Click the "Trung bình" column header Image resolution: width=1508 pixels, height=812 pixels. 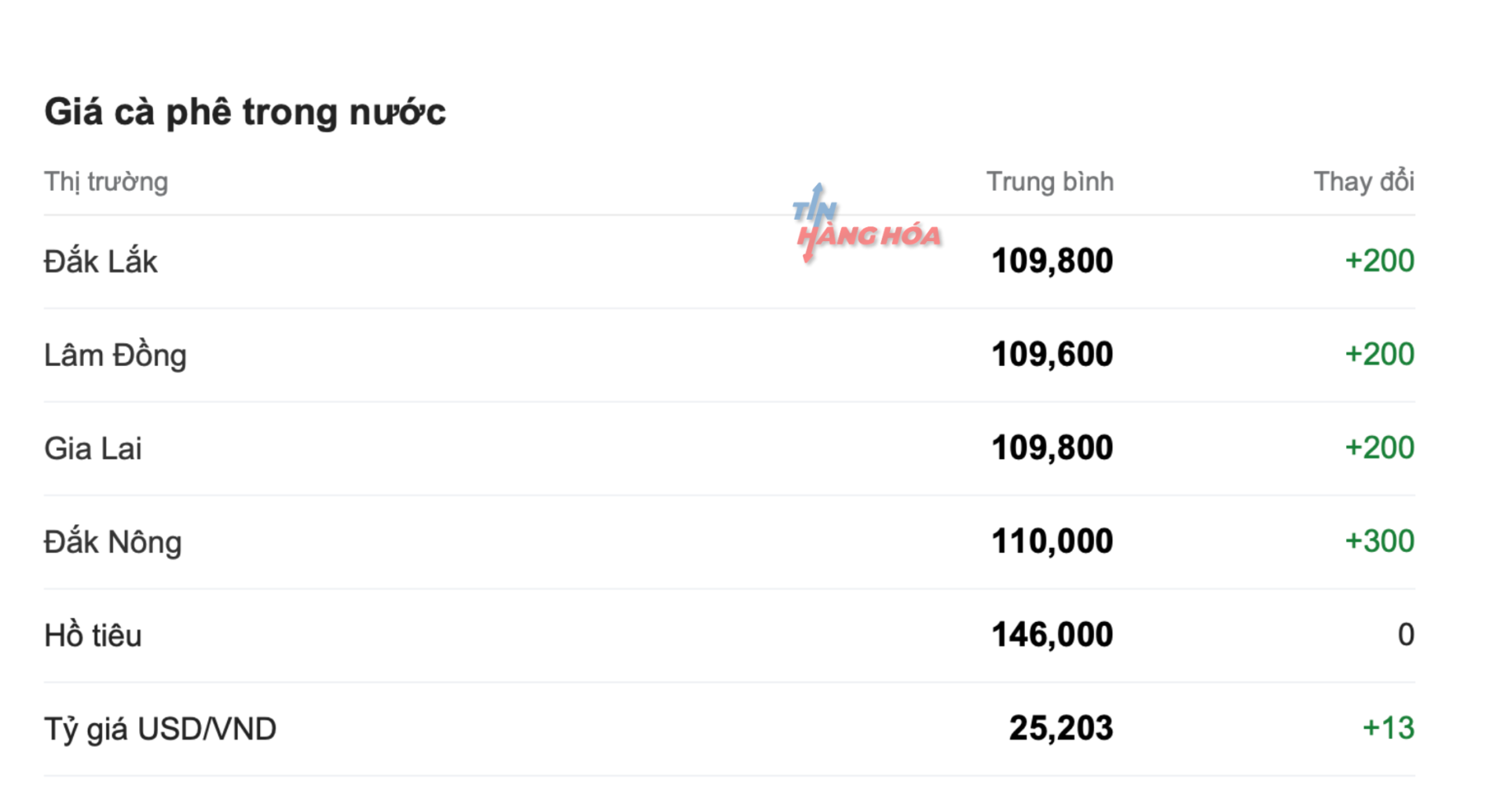[x=1049, y=181]
